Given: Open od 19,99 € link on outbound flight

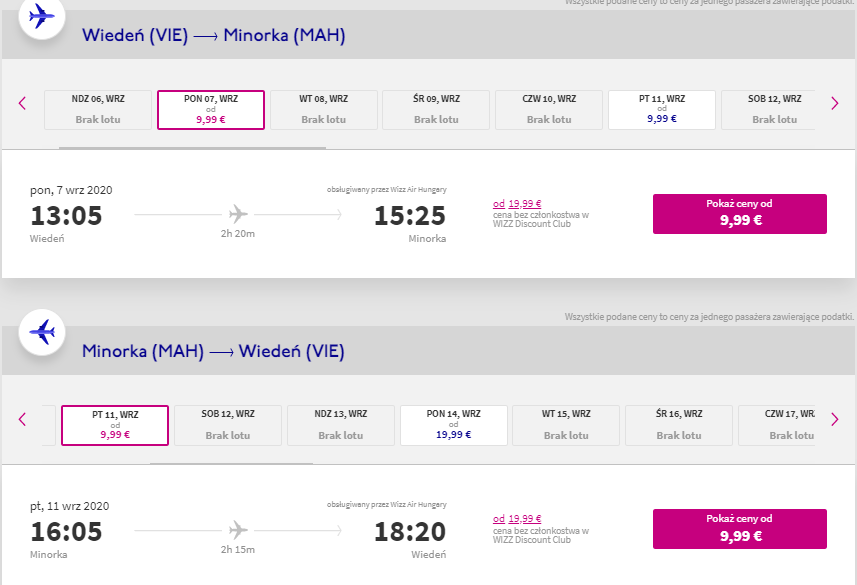Looking at the screenshot, I should coord(517,203).
